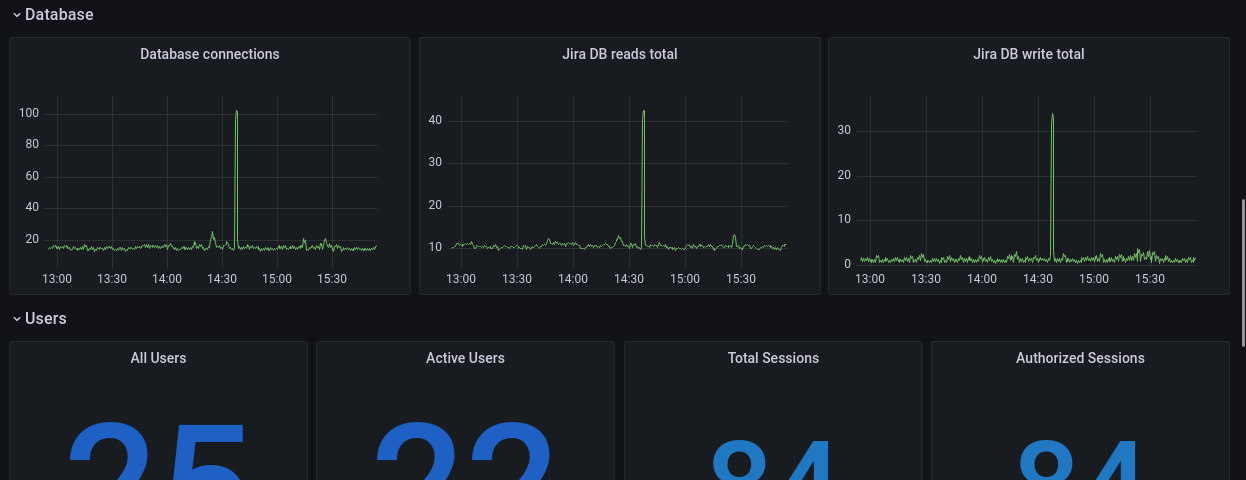1246x480 pixels.
Task: Click the 30 label on Jira DB write axis
Action: [x=844, y=130]
